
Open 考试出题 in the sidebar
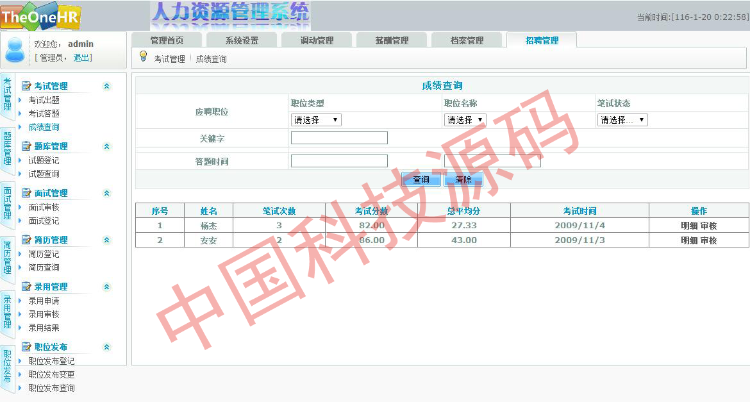coord(44,100)
